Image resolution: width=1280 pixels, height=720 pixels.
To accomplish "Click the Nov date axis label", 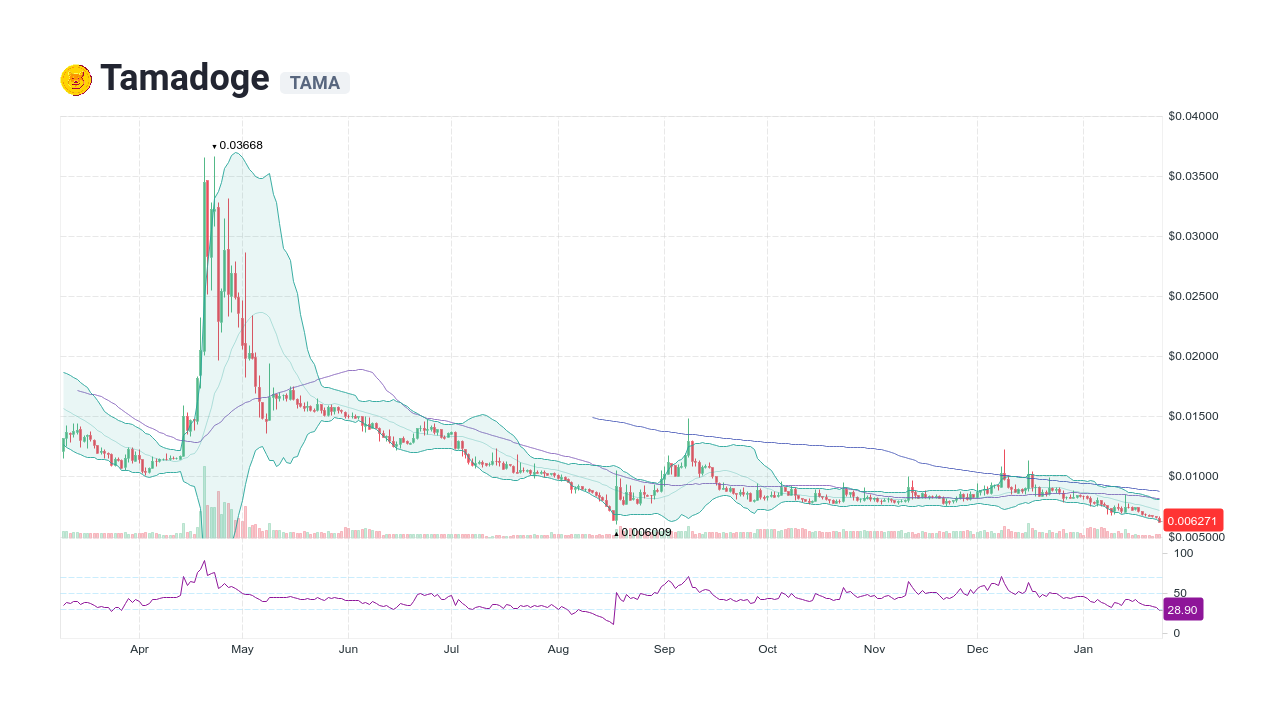I will click(x=874, y=649).
